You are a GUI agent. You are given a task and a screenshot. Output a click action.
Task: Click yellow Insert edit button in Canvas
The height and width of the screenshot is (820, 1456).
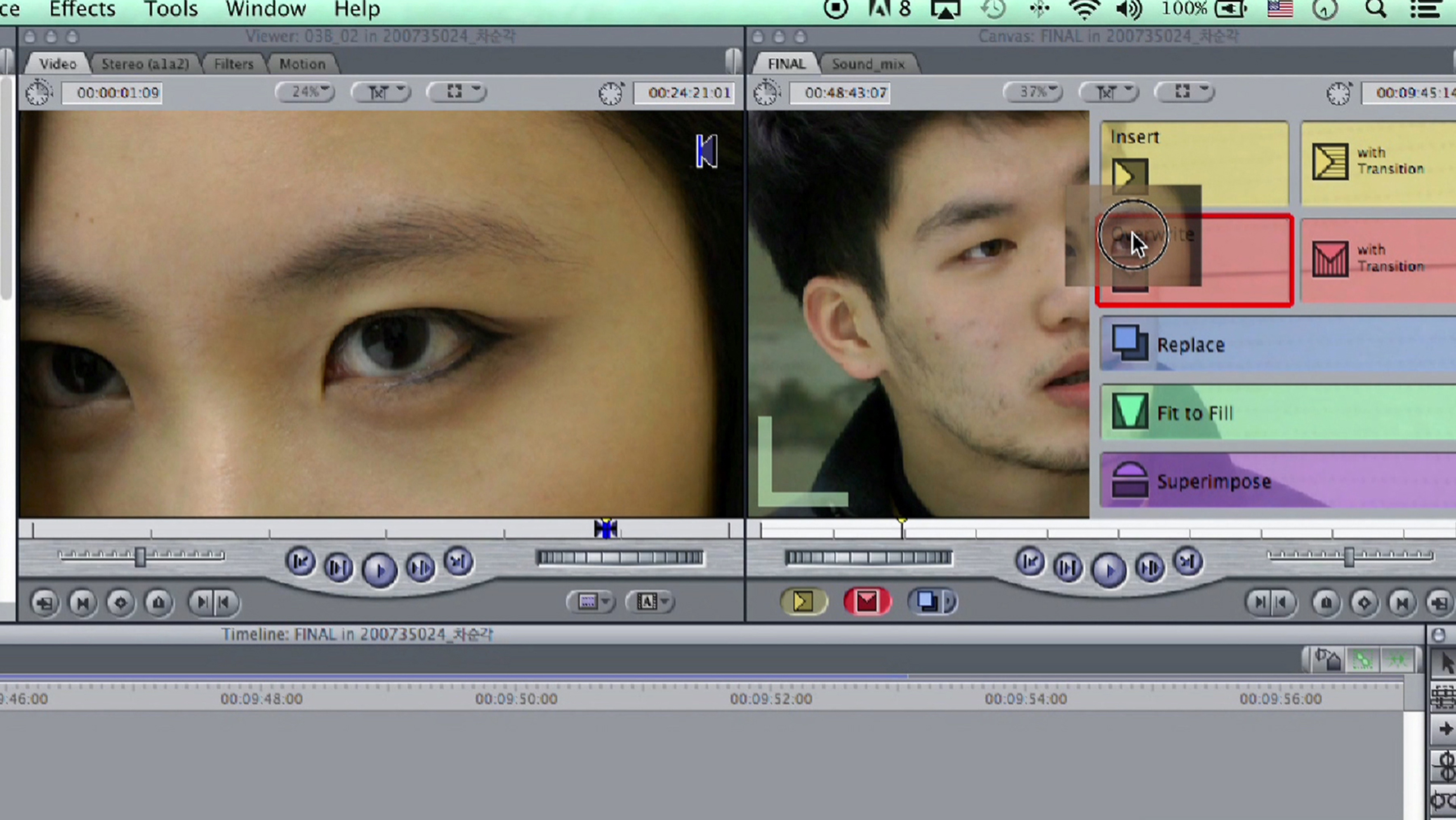pyautogui.click(x=803, y=601)
